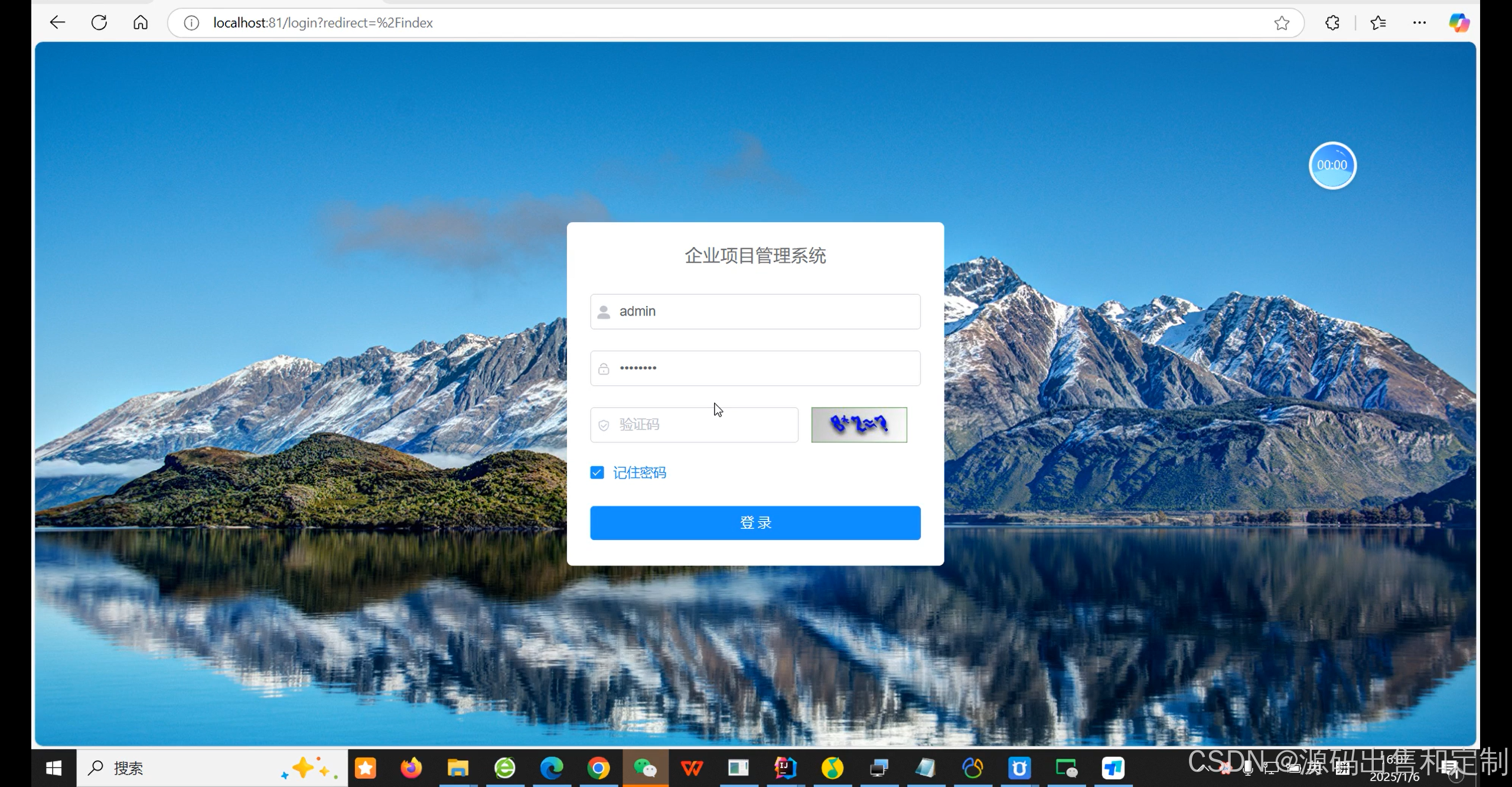Viewport: 1512px width, 787px height.
Task: Refresh the login page
Action: pyautogui.click(x=99, y=22)
